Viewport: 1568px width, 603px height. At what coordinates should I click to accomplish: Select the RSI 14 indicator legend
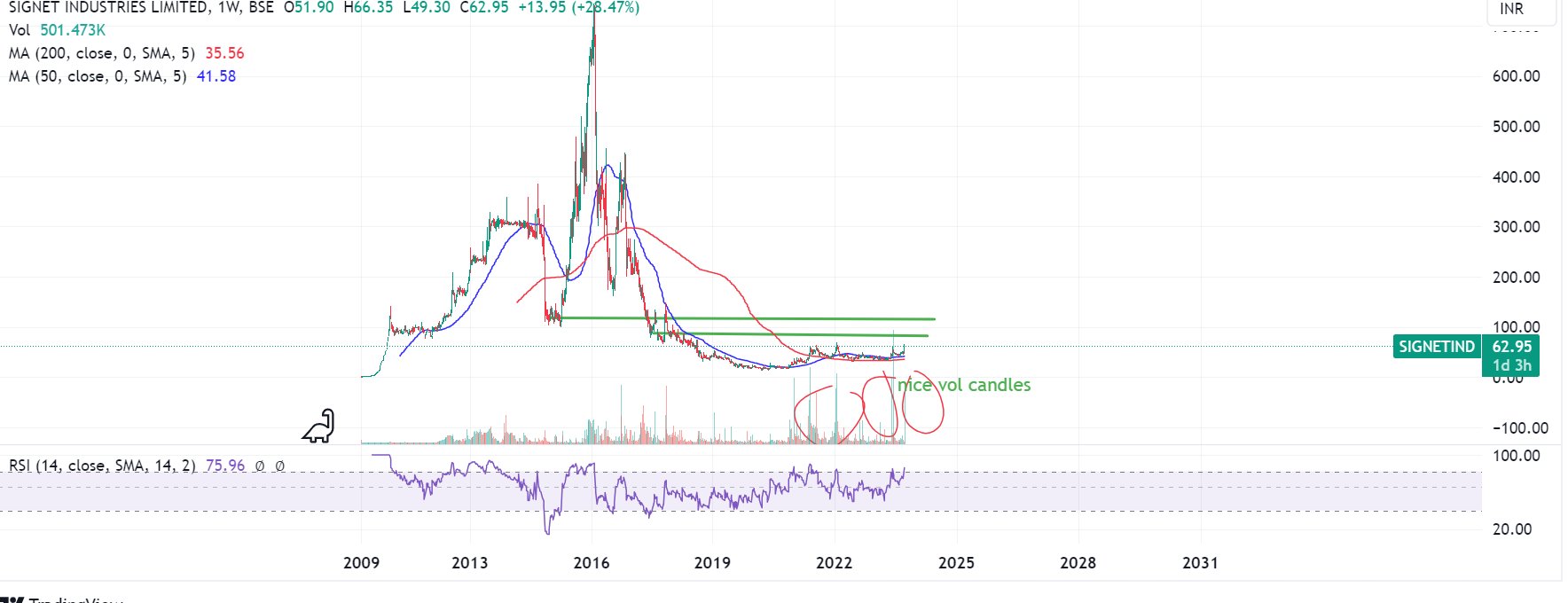(146, 466)
